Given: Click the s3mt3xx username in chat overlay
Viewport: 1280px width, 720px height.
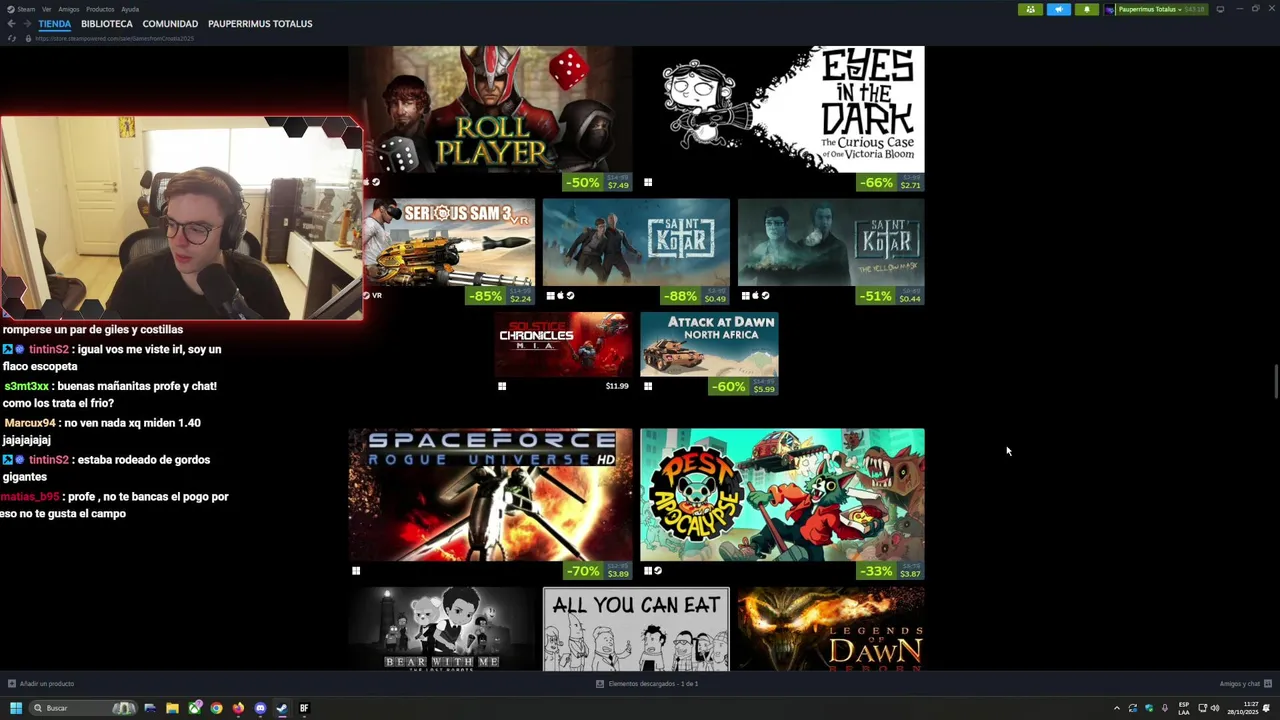Looking at the screenshot, I should pos(26,386).
